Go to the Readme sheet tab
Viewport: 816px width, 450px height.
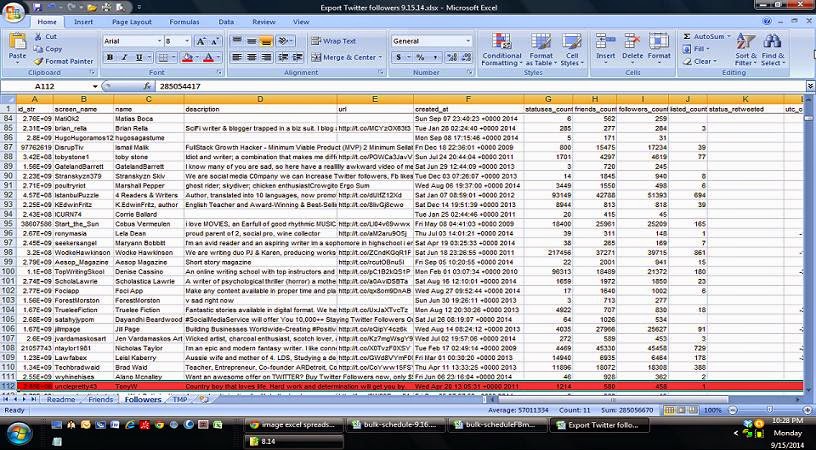click(x=61, y=400)
